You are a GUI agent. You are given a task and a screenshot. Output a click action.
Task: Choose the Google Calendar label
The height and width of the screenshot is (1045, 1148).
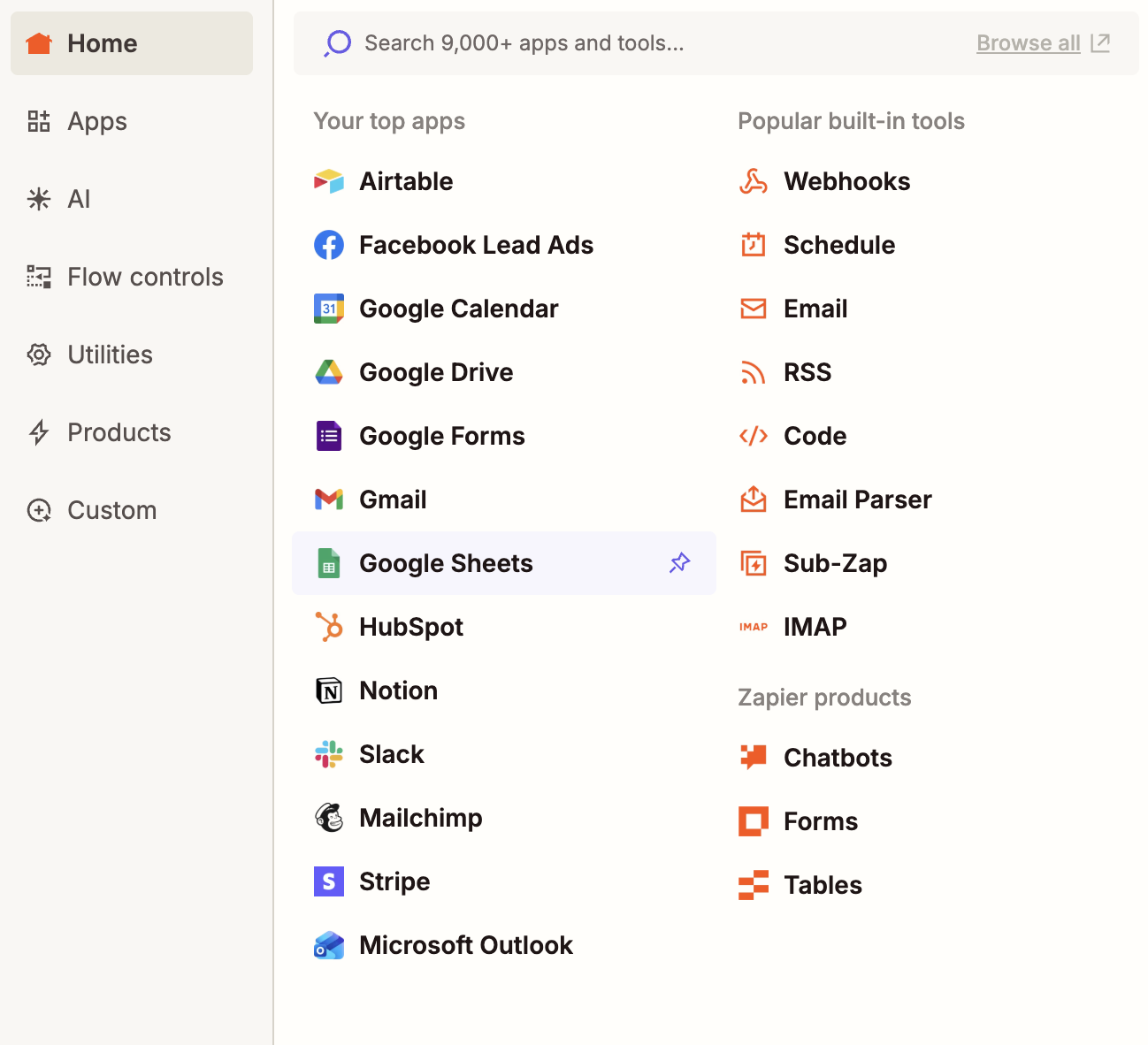pos(458,309)
